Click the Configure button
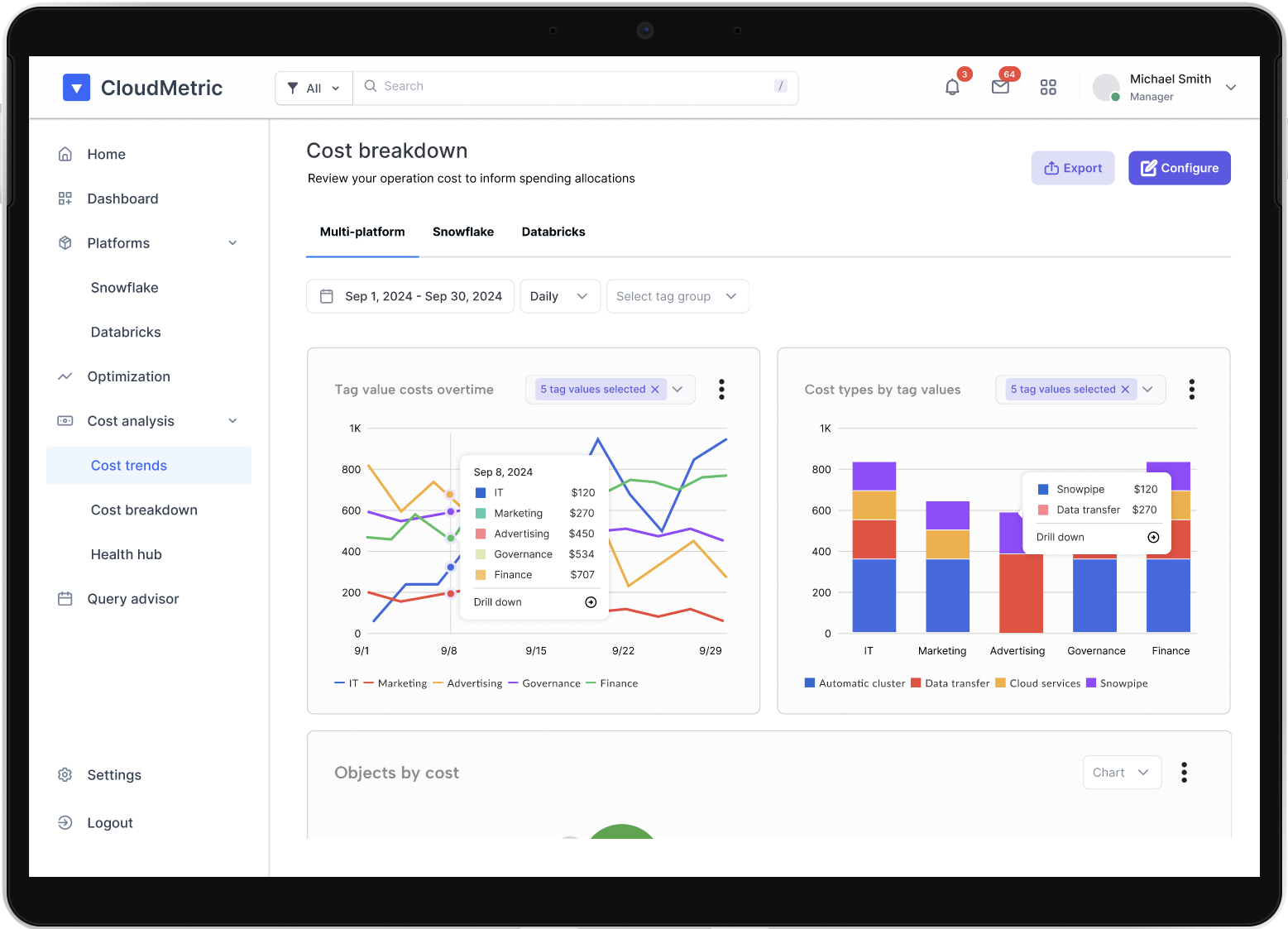The width and height of the screenshot is (1288, 929). [x=1179, y=168]
